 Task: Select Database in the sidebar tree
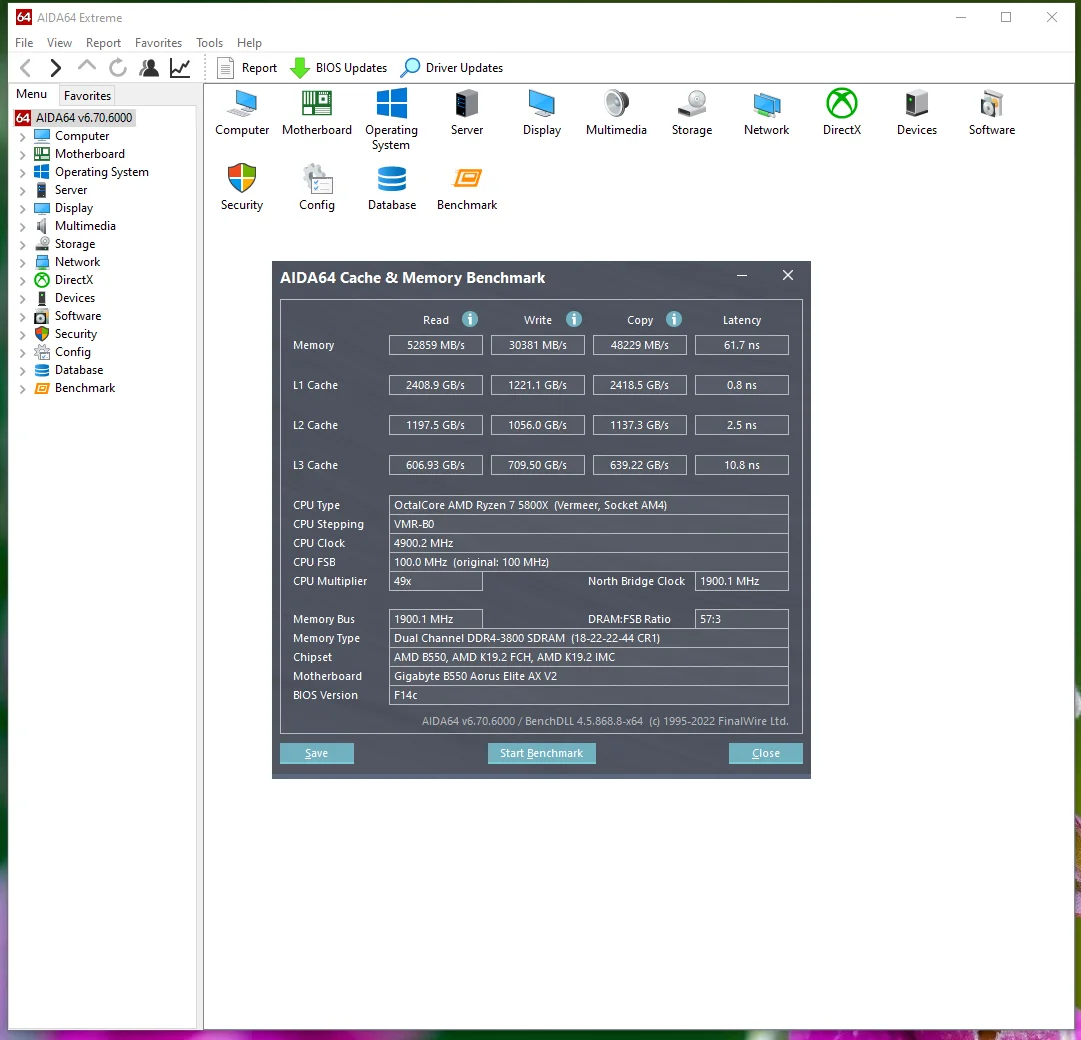coord(79,370)
